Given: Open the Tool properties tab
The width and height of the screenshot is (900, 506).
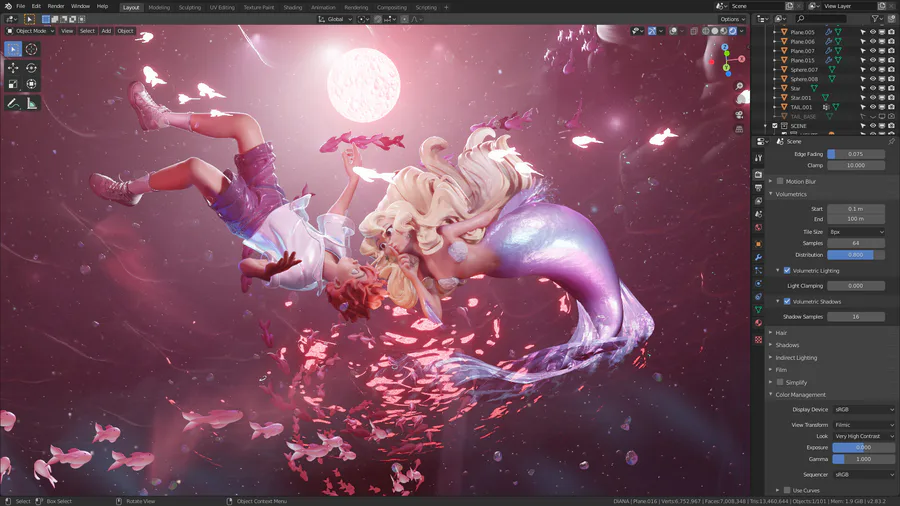Looking at the screenshot, I should (758, 158).
